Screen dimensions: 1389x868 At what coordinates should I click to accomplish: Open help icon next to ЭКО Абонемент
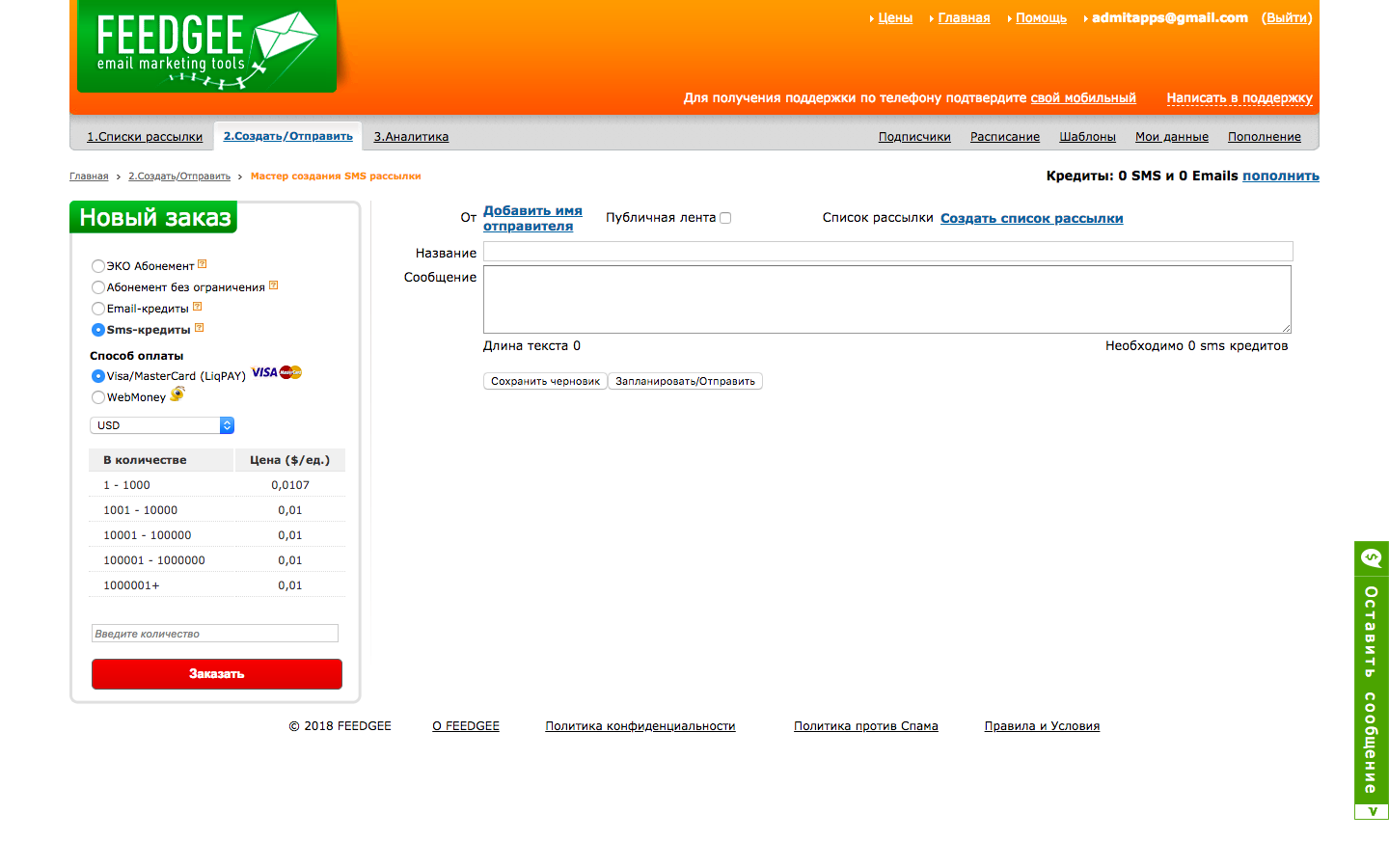(202, 264)
